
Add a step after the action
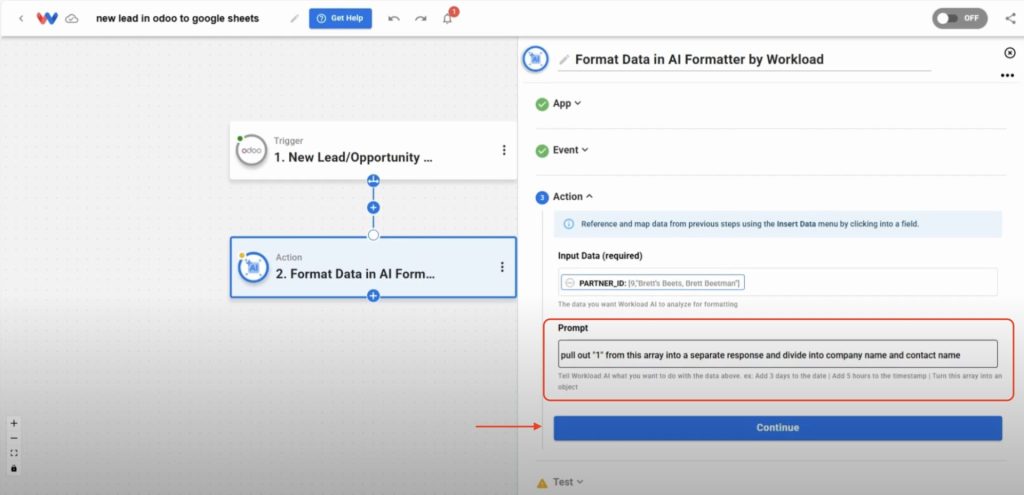373,296
